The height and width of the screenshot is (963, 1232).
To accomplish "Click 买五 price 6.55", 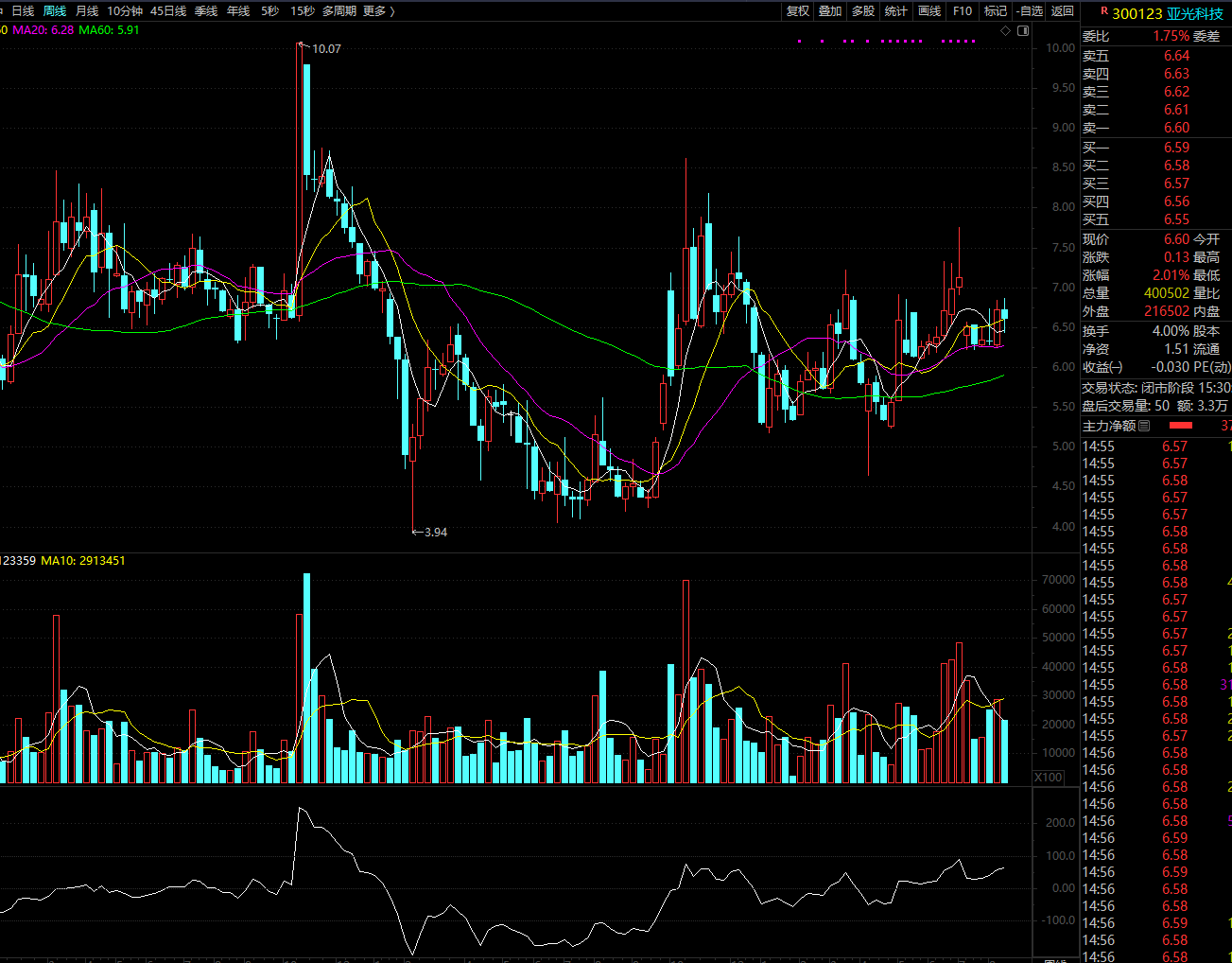I will click(1176, 219).
